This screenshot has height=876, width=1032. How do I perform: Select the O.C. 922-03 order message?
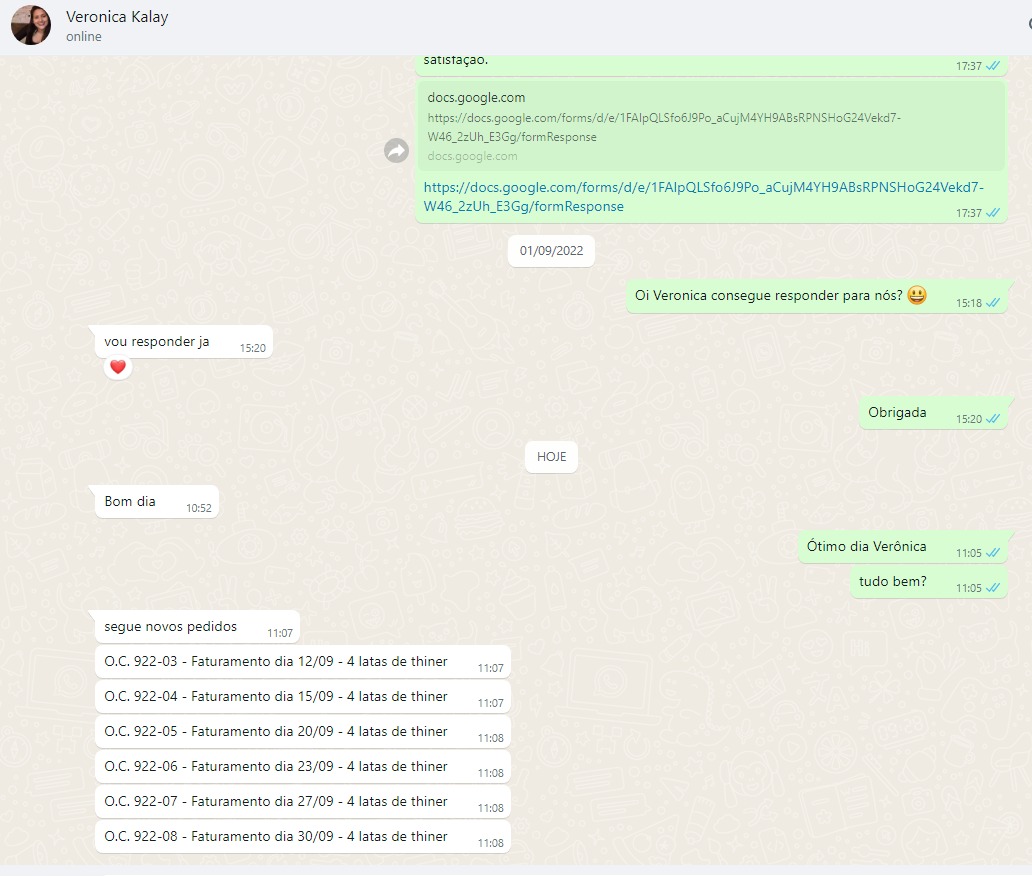click(276, 662)
